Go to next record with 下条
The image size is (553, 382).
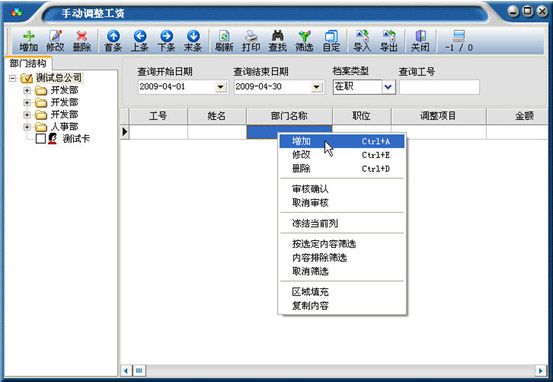pos(166,41)
